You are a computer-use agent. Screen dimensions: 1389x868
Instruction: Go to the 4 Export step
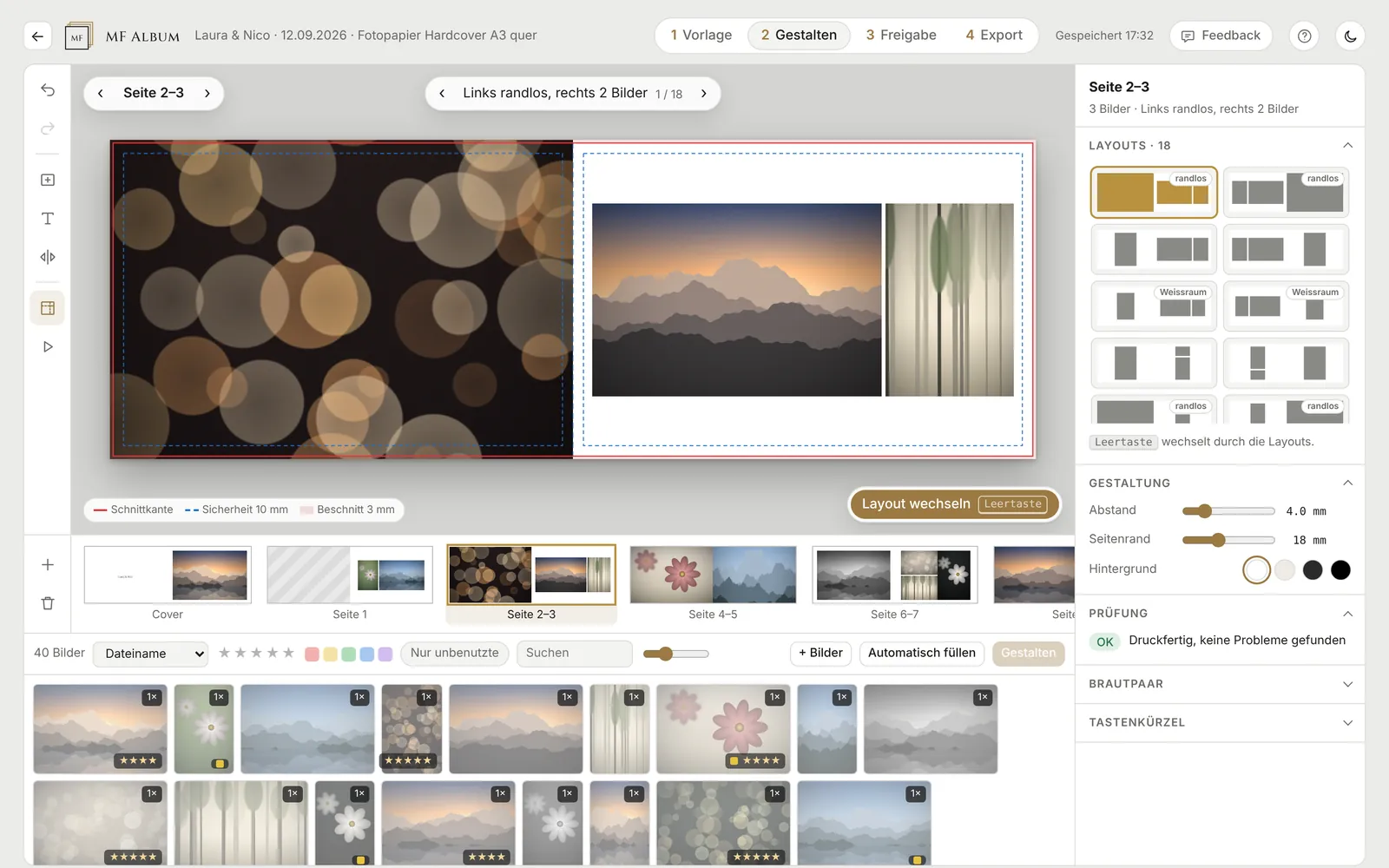tap(994, 36)
